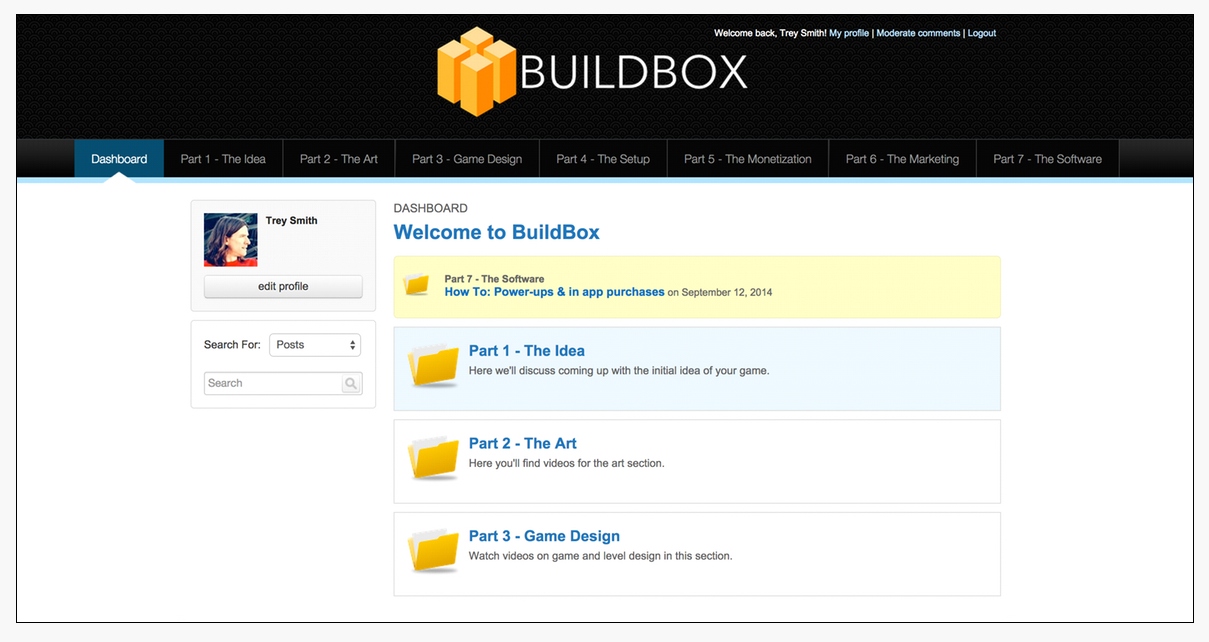Click the Logout link
Viewport: 1209px width, 642px height.
coord(982,33)
